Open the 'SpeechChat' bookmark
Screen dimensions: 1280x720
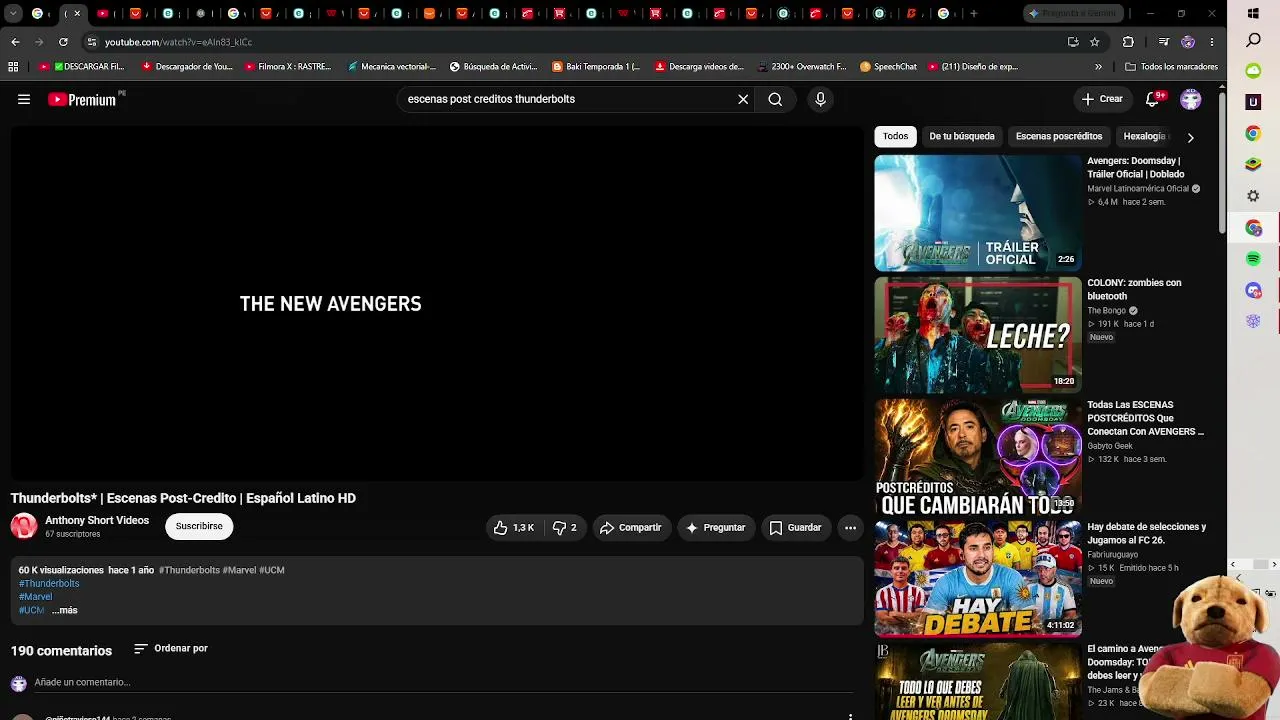888,67
